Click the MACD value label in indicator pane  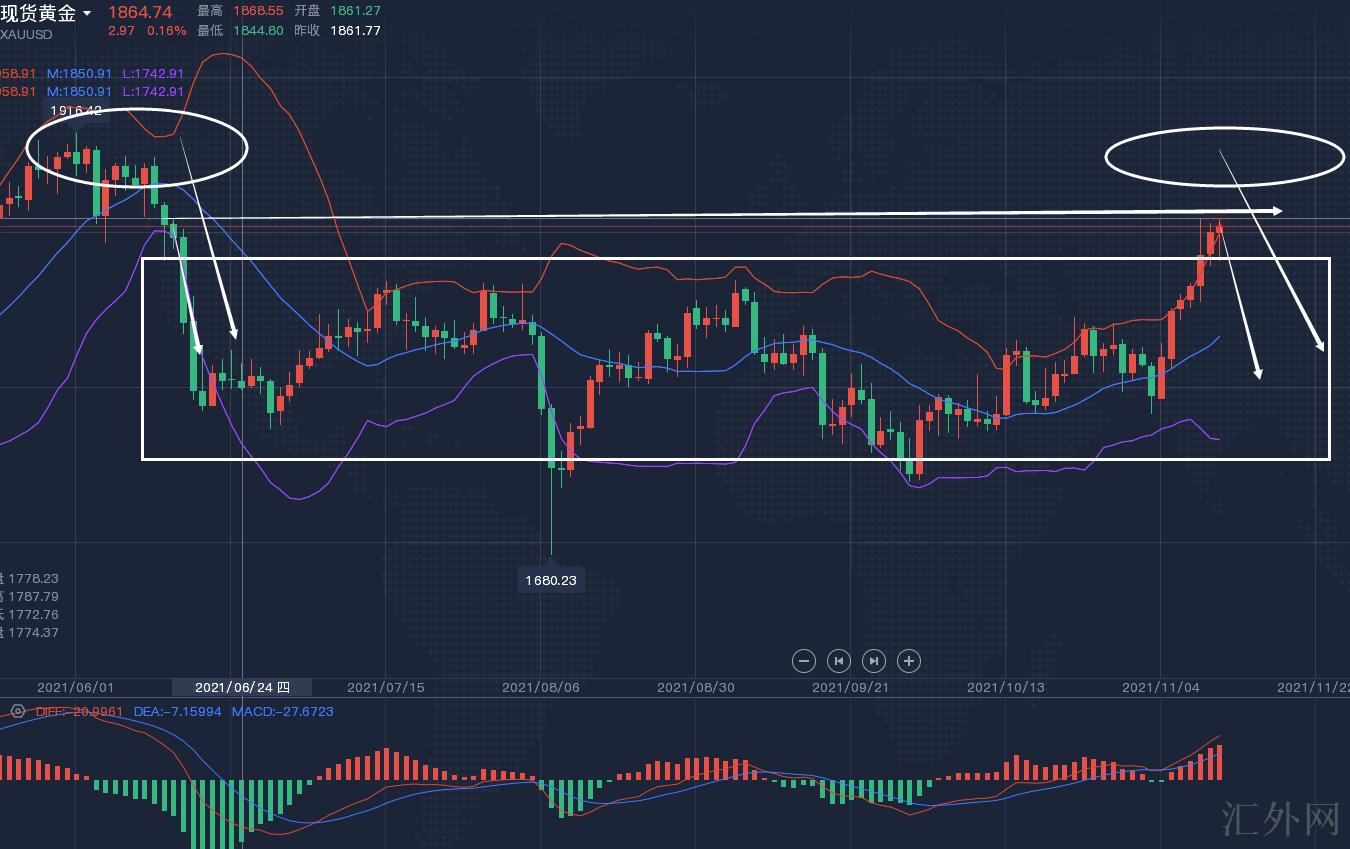pos(282,711)
